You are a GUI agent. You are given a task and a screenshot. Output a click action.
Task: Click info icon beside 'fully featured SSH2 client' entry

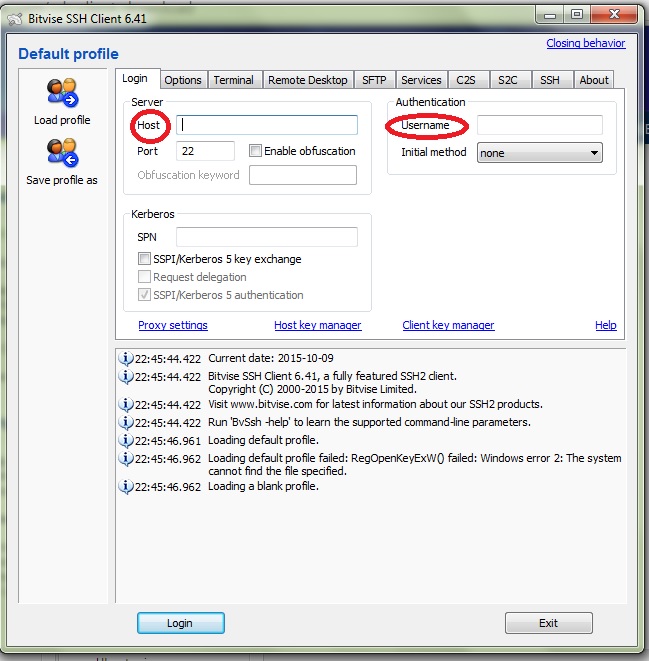coord(126,376)
